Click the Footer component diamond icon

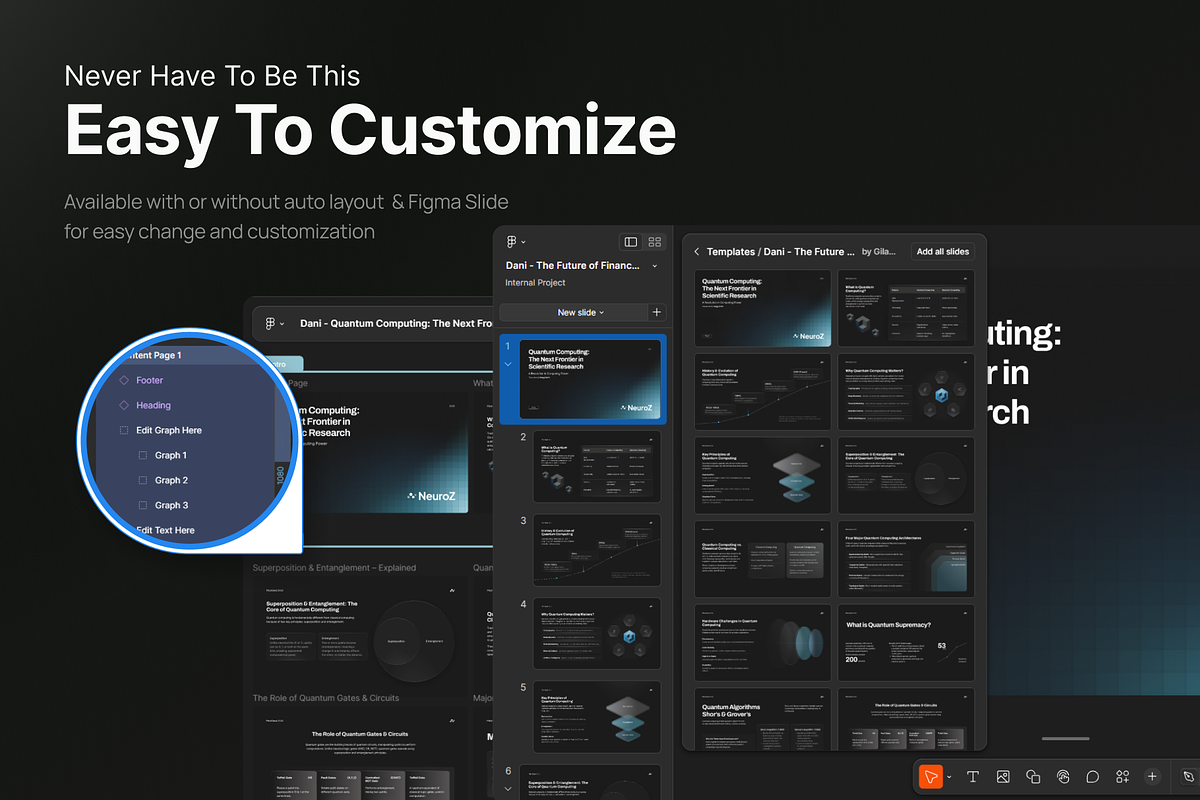124,380
